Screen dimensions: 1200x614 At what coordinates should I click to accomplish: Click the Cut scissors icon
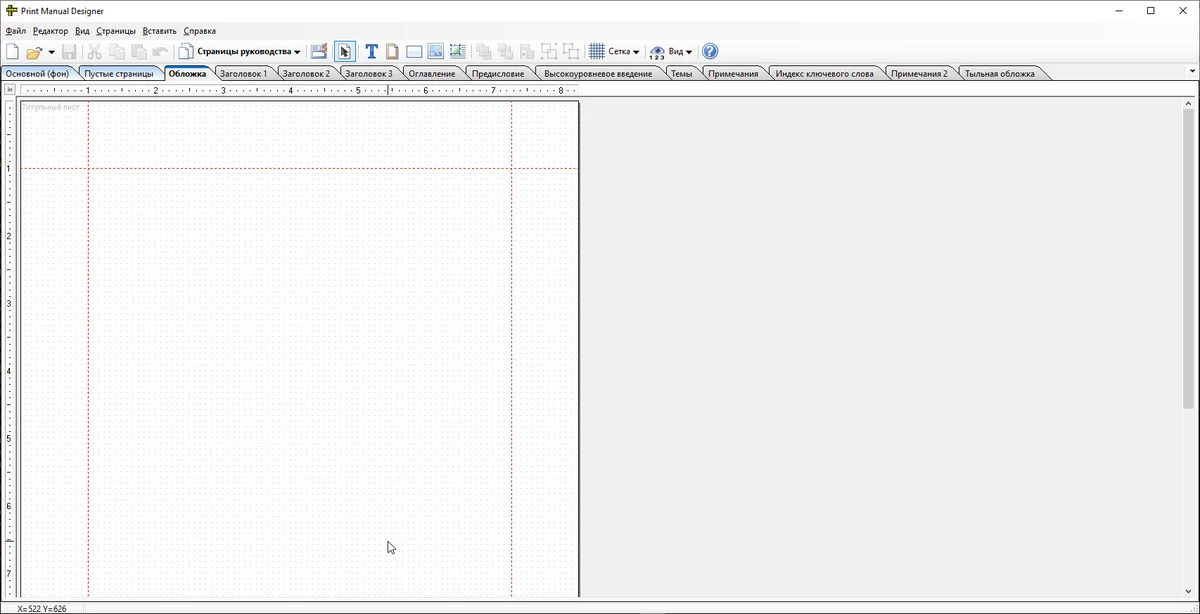click(95, 51)
